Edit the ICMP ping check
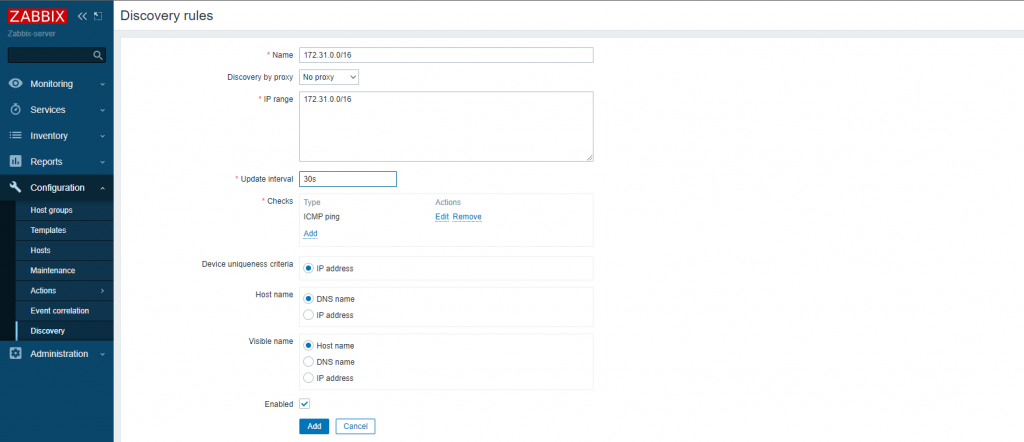 [442, 217]
